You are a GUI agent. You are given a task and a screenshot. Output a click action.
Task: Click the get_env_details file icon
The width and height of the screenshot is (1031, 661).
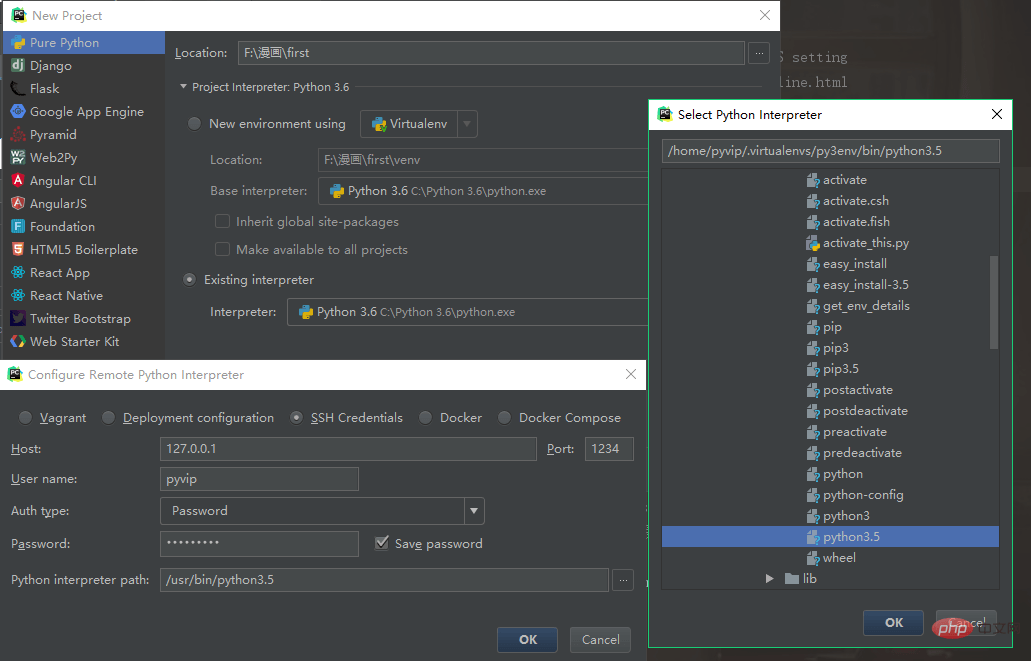tap(813, 306)
